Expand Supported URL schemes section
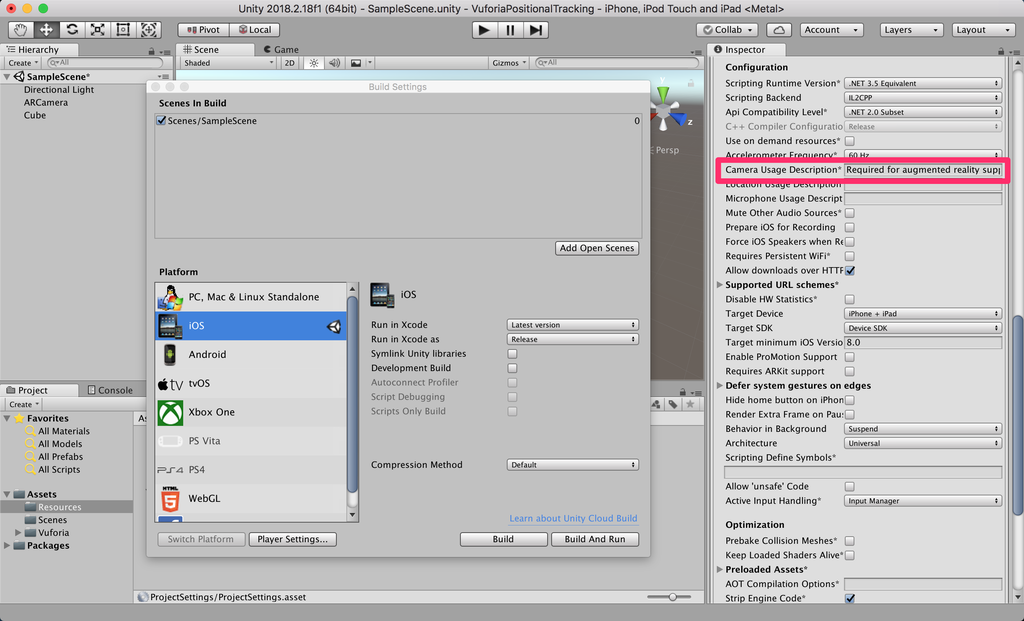This screenshot has width=1024, height=621. coord(720,285)
